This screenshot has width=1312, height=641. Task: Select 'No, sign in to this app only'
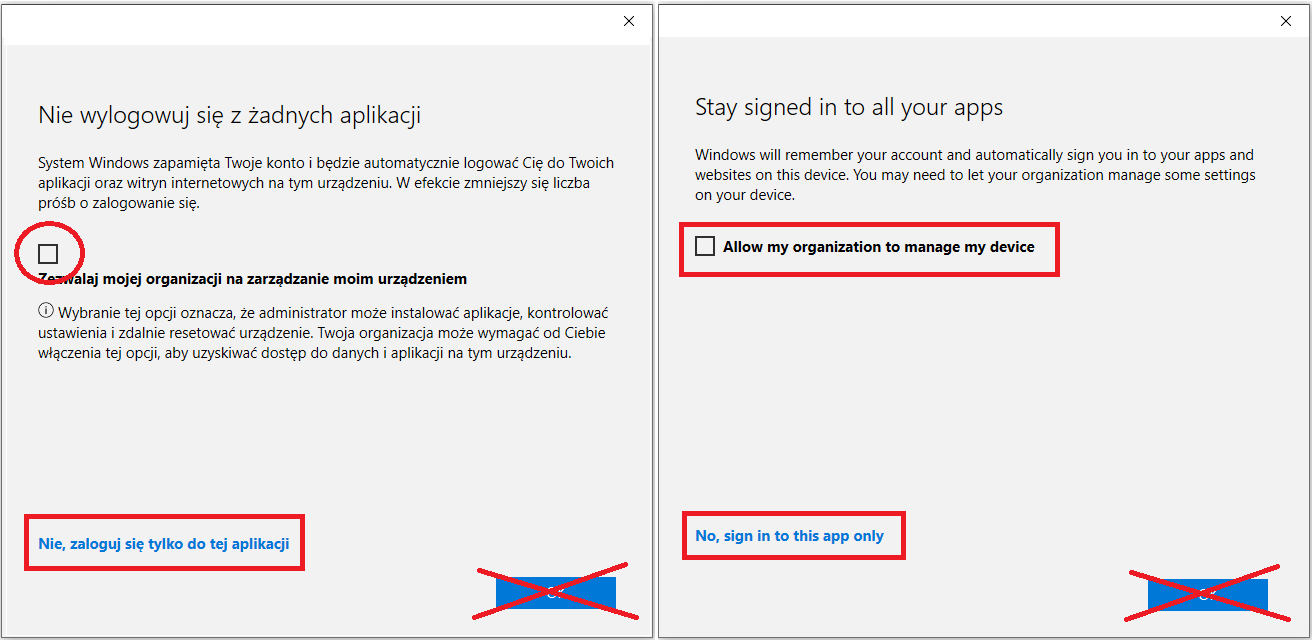tap(790, 536)
